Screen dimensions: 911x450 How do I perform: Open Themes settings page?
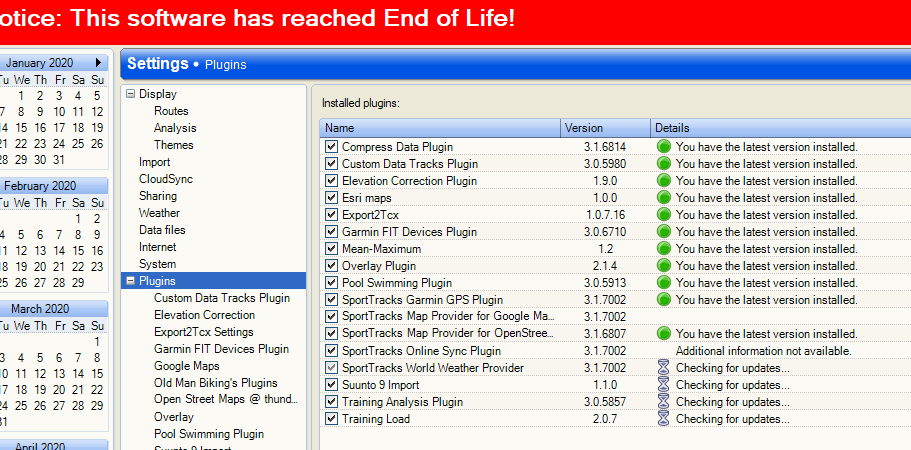click(x=173, y=145)
